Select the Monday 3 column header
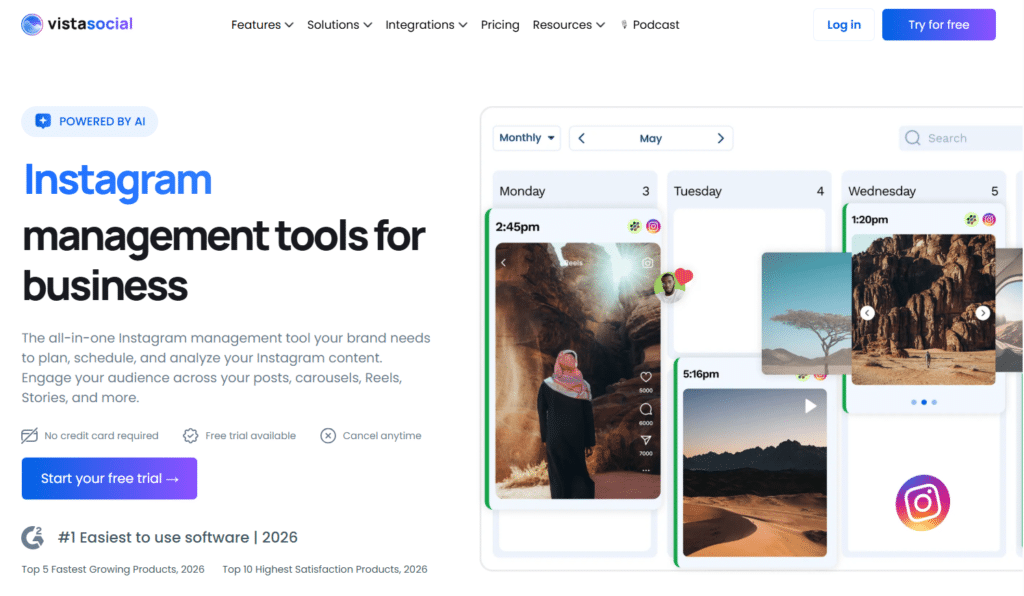 click(574, 191)
